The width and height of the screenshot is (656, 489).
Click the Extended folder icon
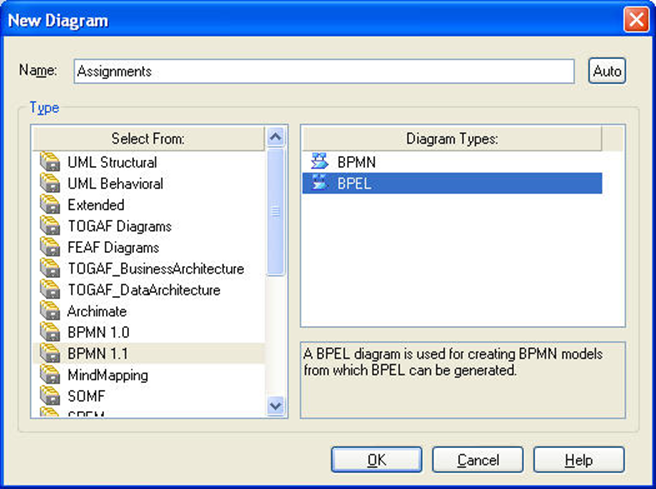click(50, 205)
